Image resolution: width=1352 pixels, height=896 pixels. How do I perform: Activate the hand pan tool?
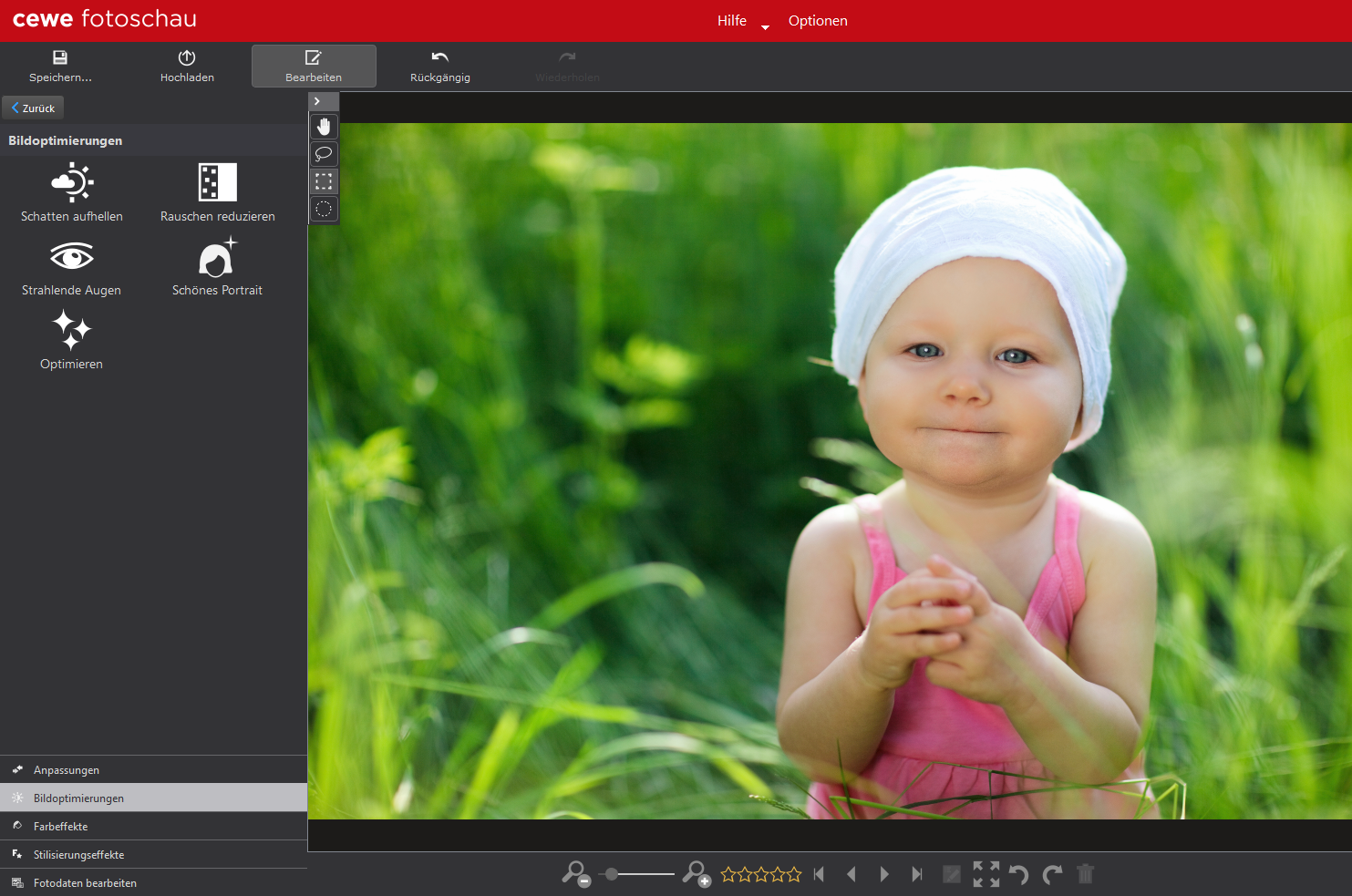(324, 127)
